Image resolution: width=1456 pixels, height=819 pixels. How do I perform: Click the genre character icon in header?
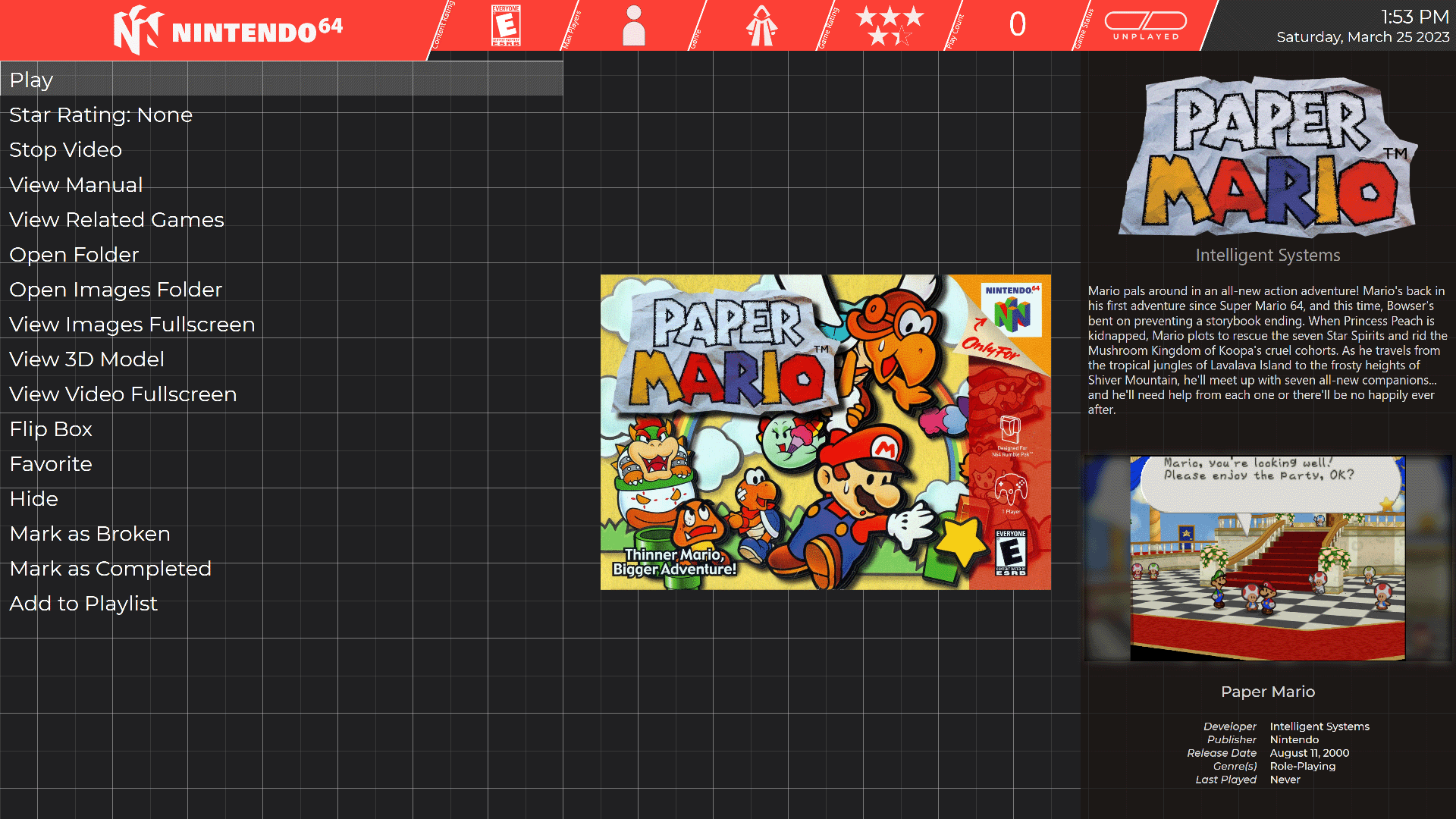coord(761,26)
